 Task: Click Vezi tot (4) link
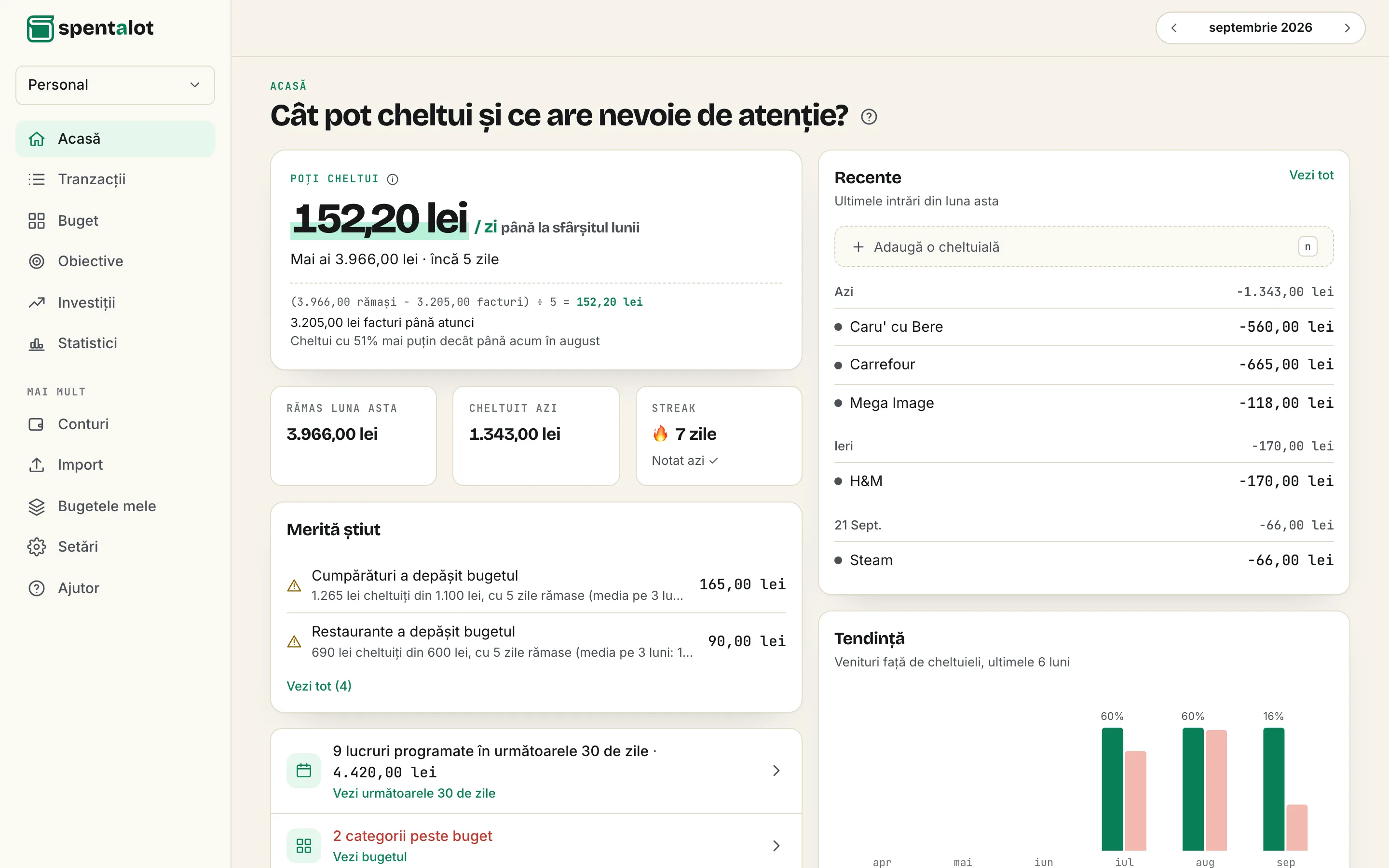tap(319, 686)
